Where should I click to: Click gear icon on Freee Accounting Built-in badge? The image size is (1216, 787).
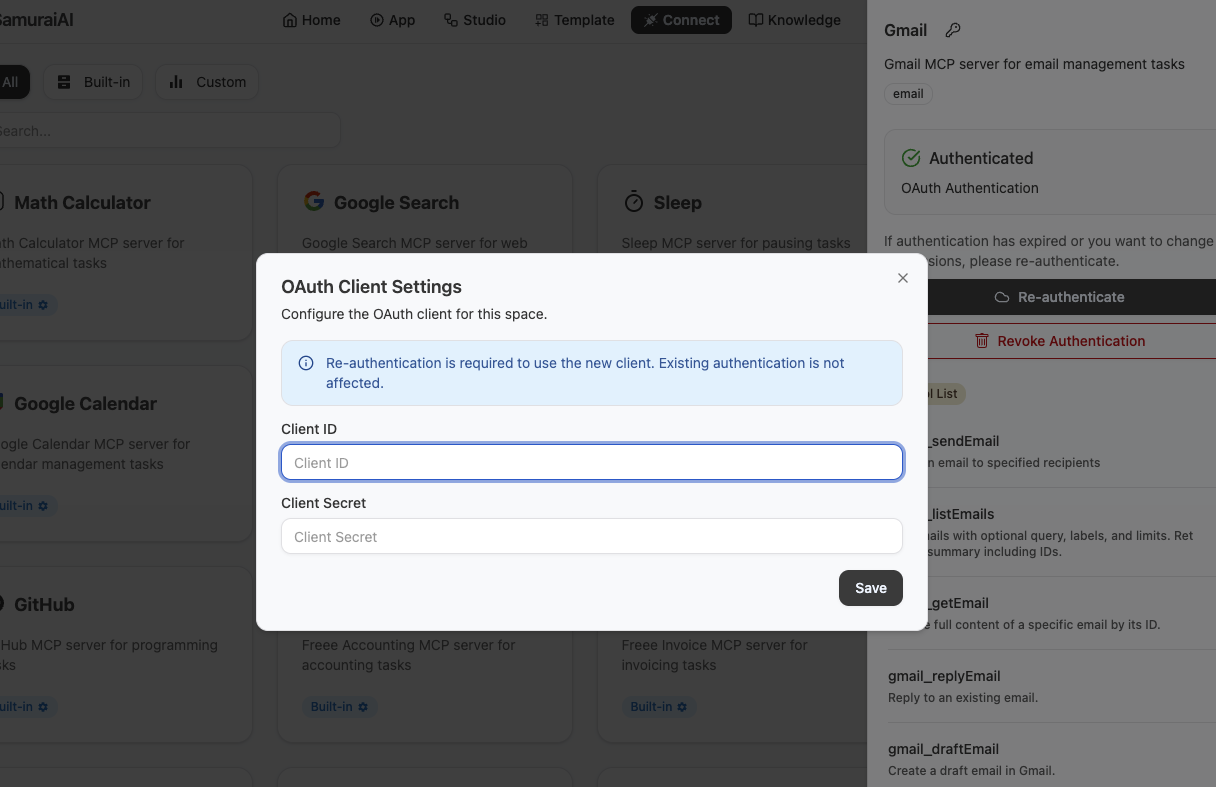click(x=363, y=707)
